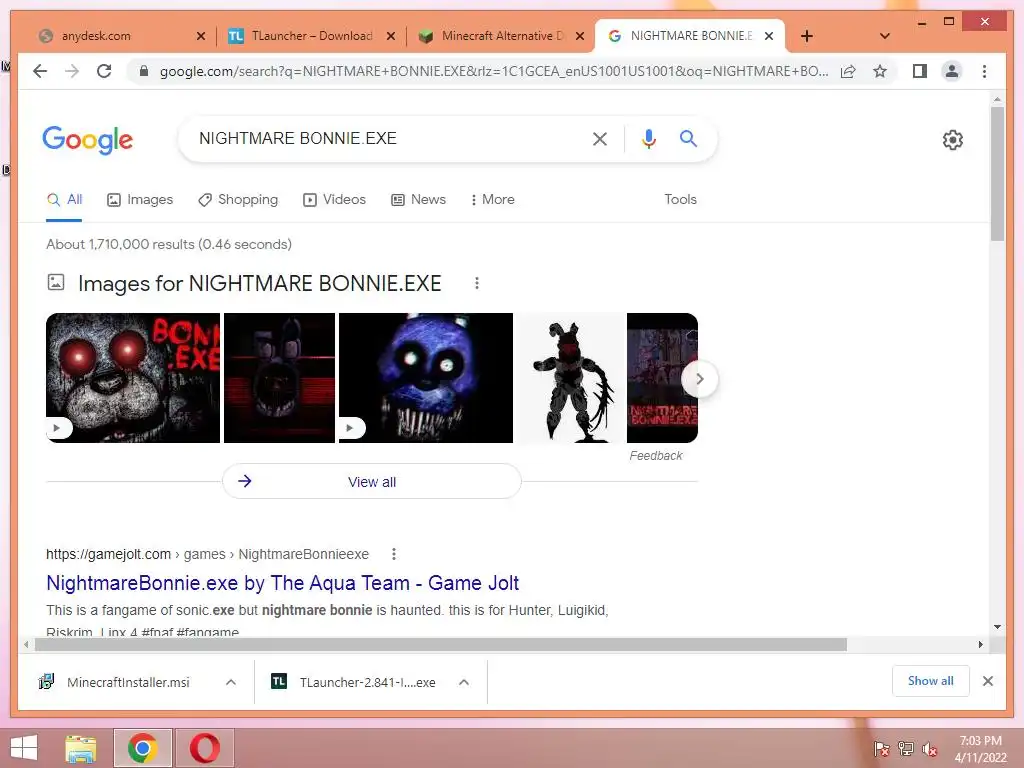
Task: Go to Google homepage logo
Action: coord(88,139)
